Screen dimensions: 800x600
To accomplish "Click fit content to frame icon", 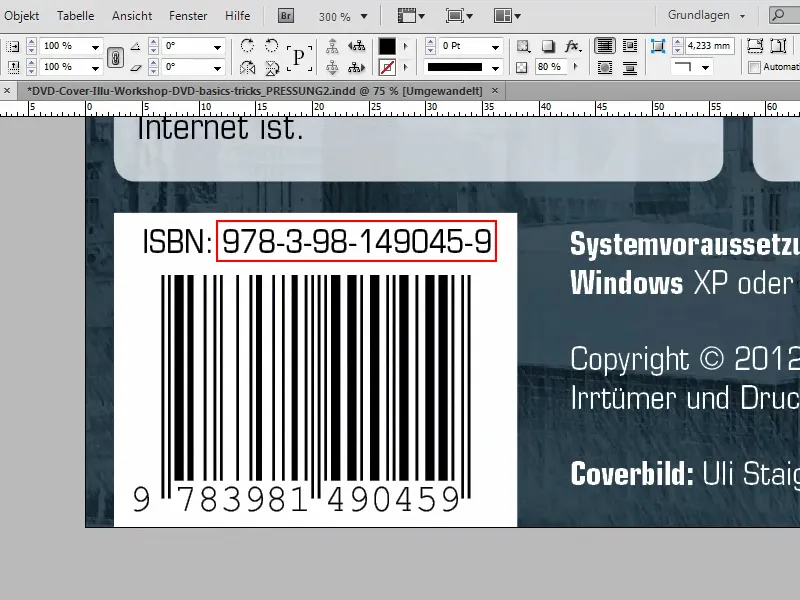I will click(x=755, y=46).
